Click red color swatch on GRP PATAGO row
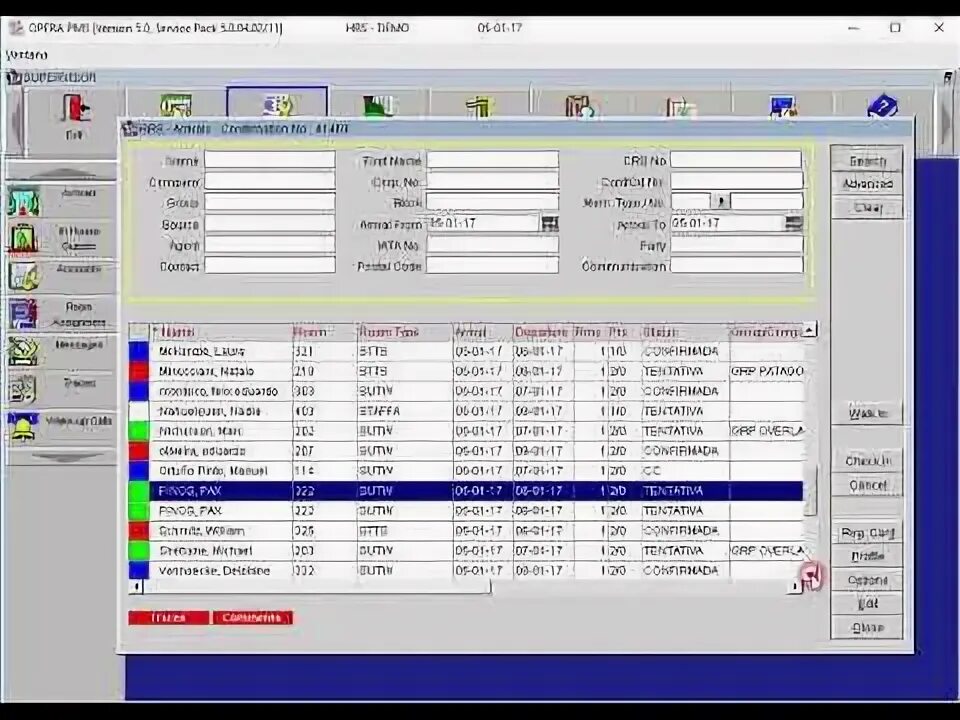This screenshot has height=720, width=960. pyautogui.click(x=139, y=371)
